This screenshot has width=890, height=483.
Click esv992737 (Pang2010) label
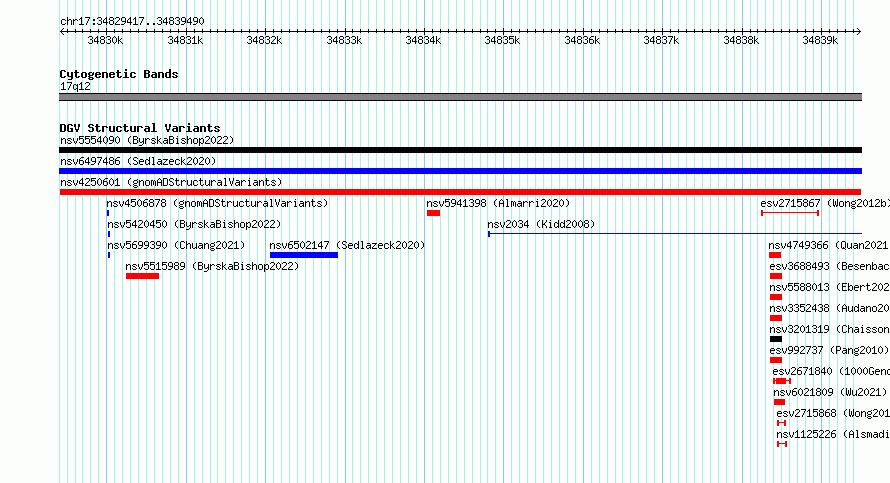[x=829, y=350]
